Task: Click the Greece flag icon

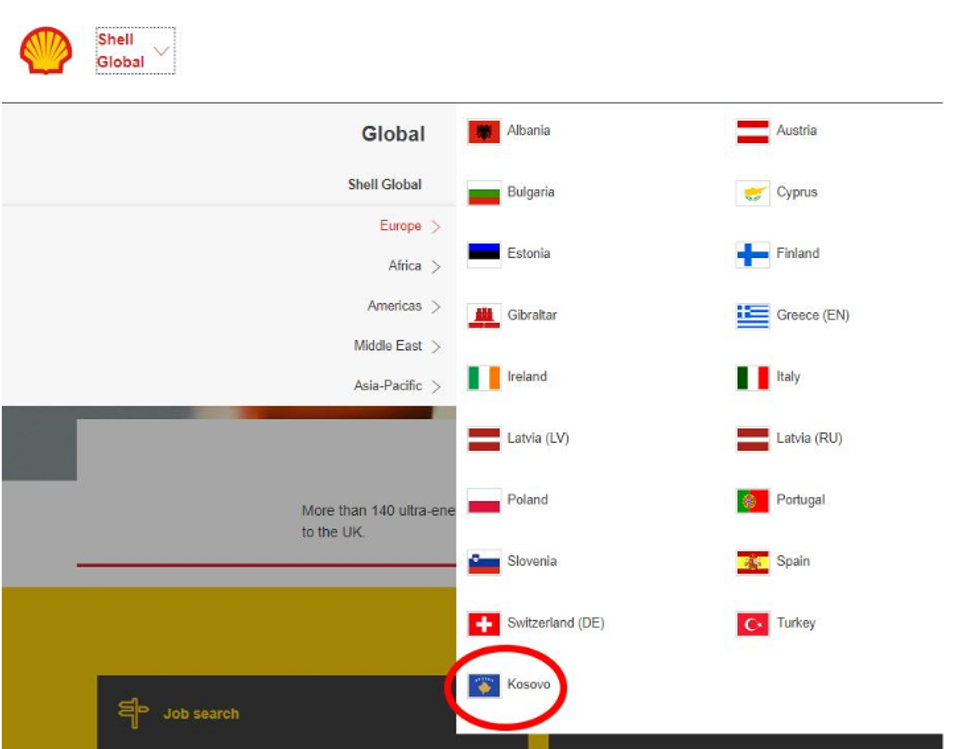Action: tap(752, 316)
